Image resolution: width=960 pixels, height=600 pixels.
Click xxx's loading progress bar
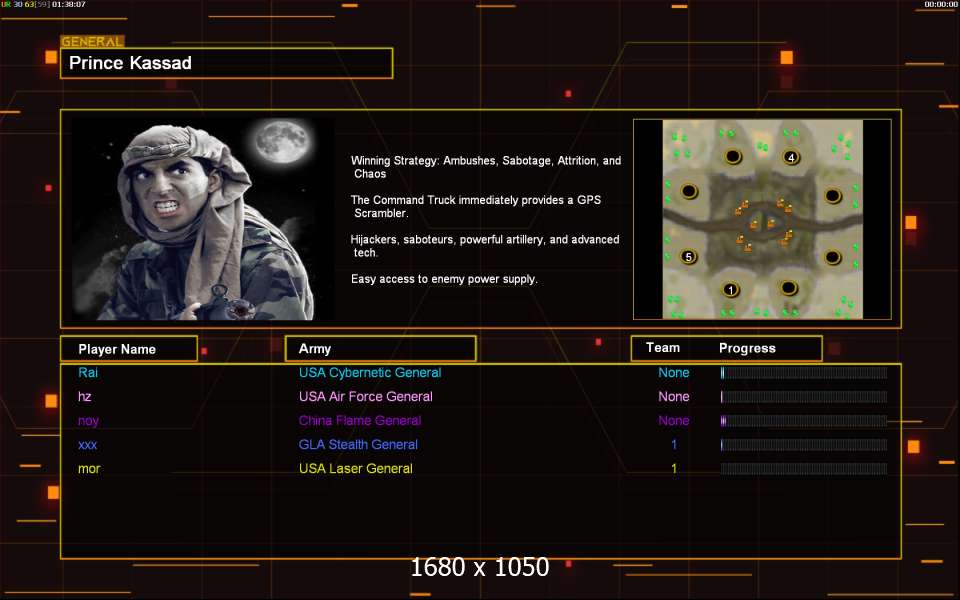[x=804, y=445]
